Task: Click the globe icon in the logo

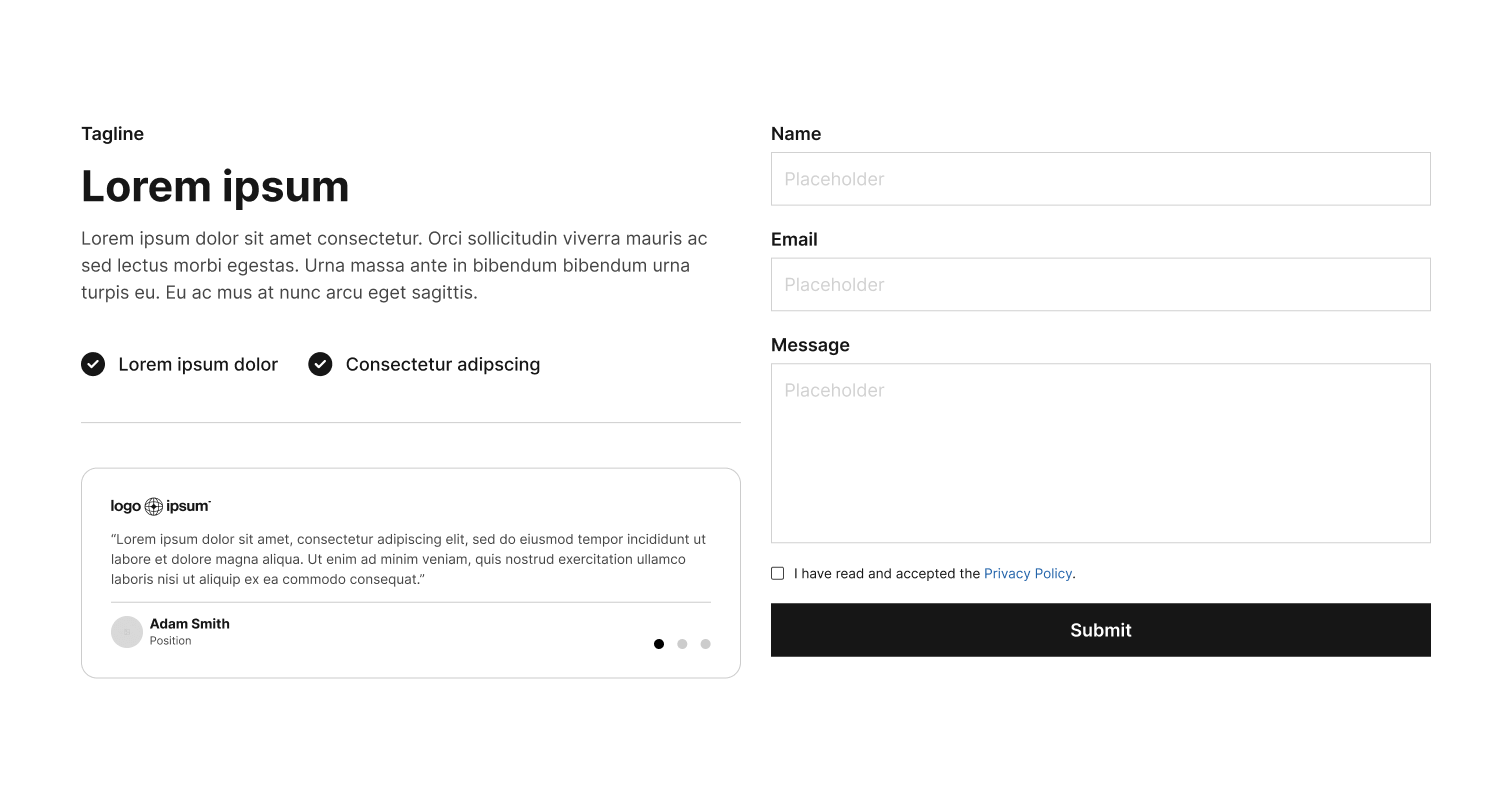Action: click(154, 507)
